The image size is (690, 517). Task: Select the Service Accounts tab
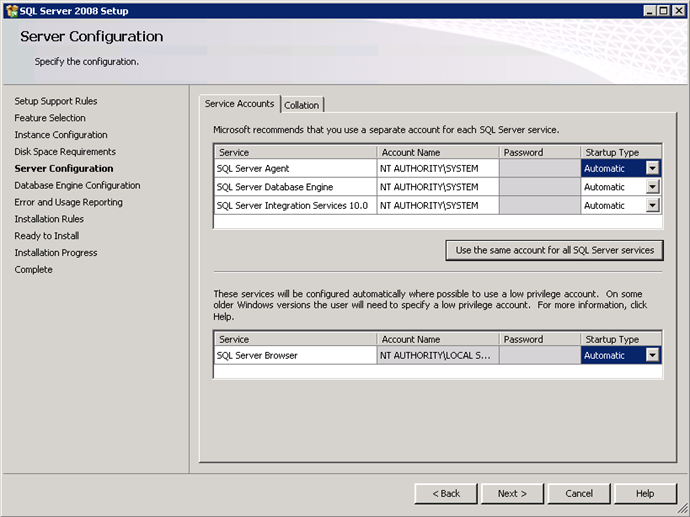point(239,104)
